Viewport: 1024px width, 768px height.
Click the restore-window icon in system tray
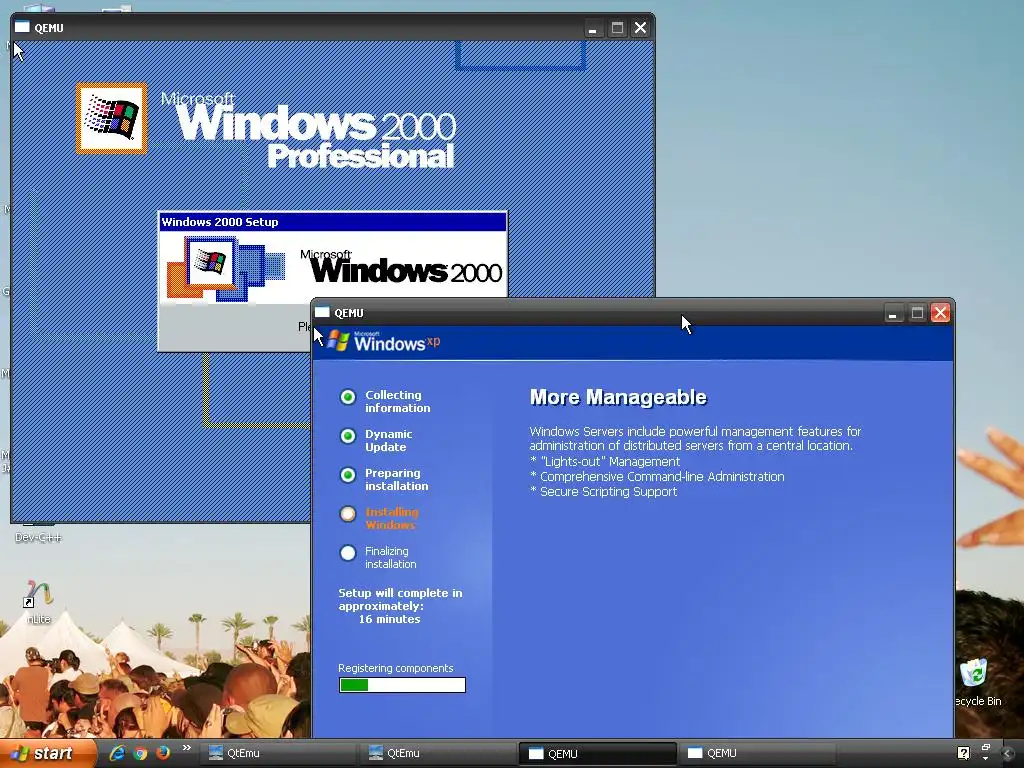pyautogui.click(x=985, y=748)
